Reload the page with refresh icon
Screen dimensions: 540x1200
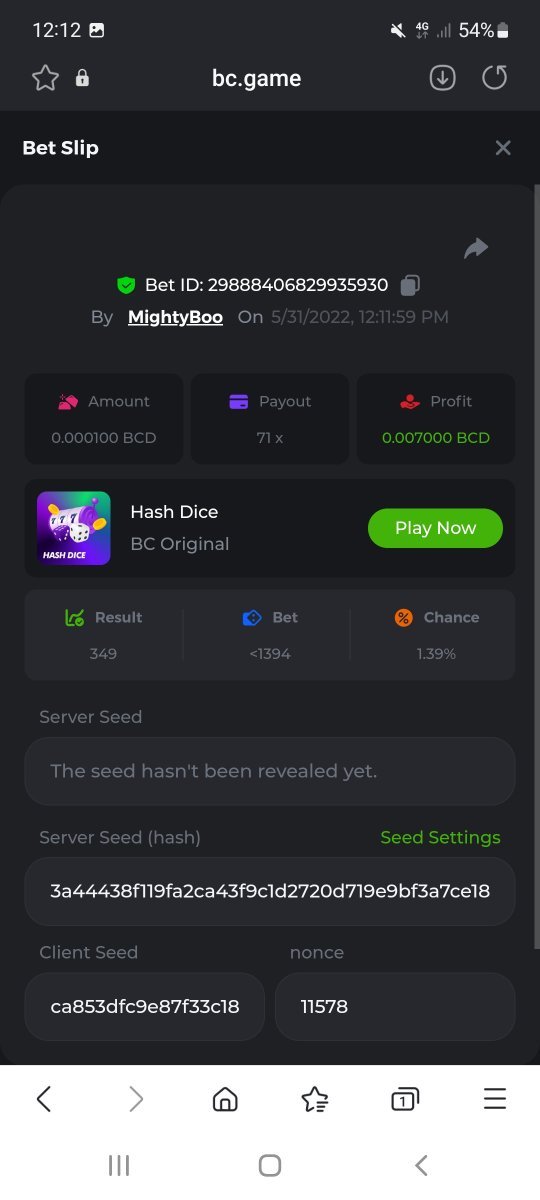(x=495, y=77)
